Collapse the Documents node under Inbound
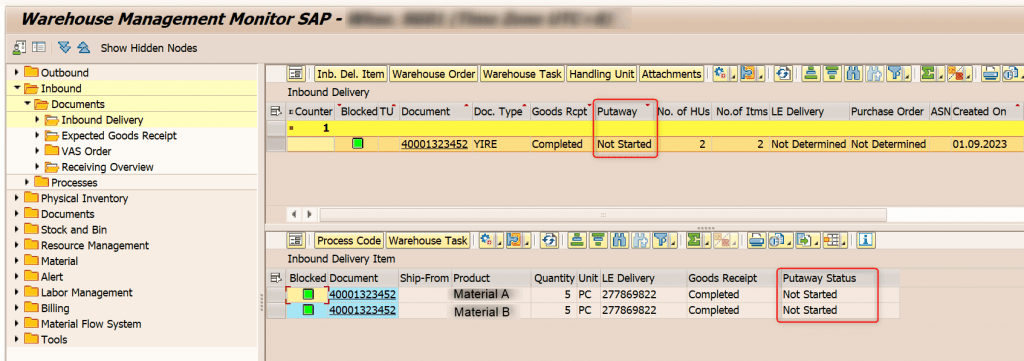Image resolution: width=1024 pixels, height=361 pixels. tap(27, 104)
